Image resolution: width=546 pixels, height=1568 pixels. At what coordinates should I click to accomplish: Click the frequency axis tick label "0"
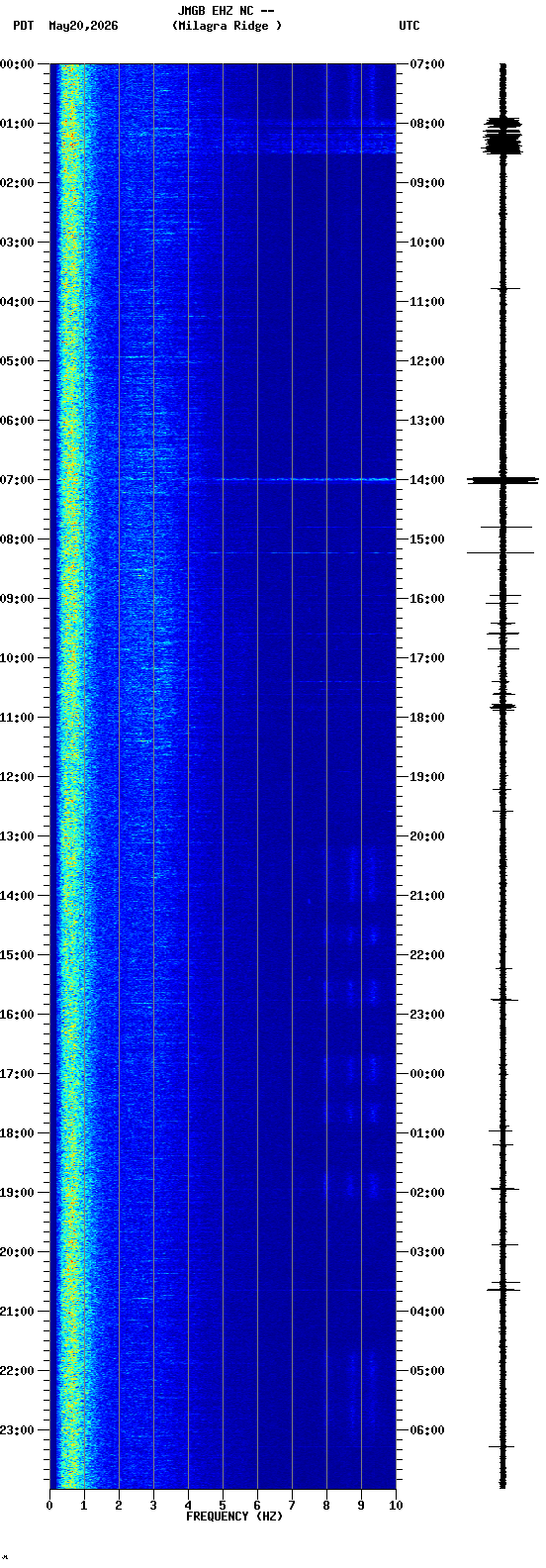(49, 1506)
